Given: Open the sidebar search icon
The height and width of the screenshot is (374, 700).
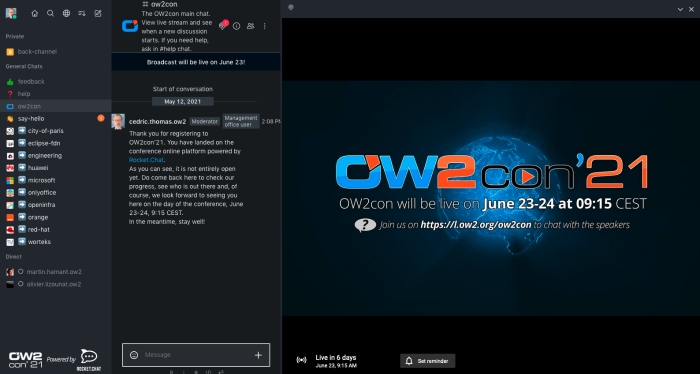Looking at the screenshot, I should pyautogui.click(x=50, y=13).
